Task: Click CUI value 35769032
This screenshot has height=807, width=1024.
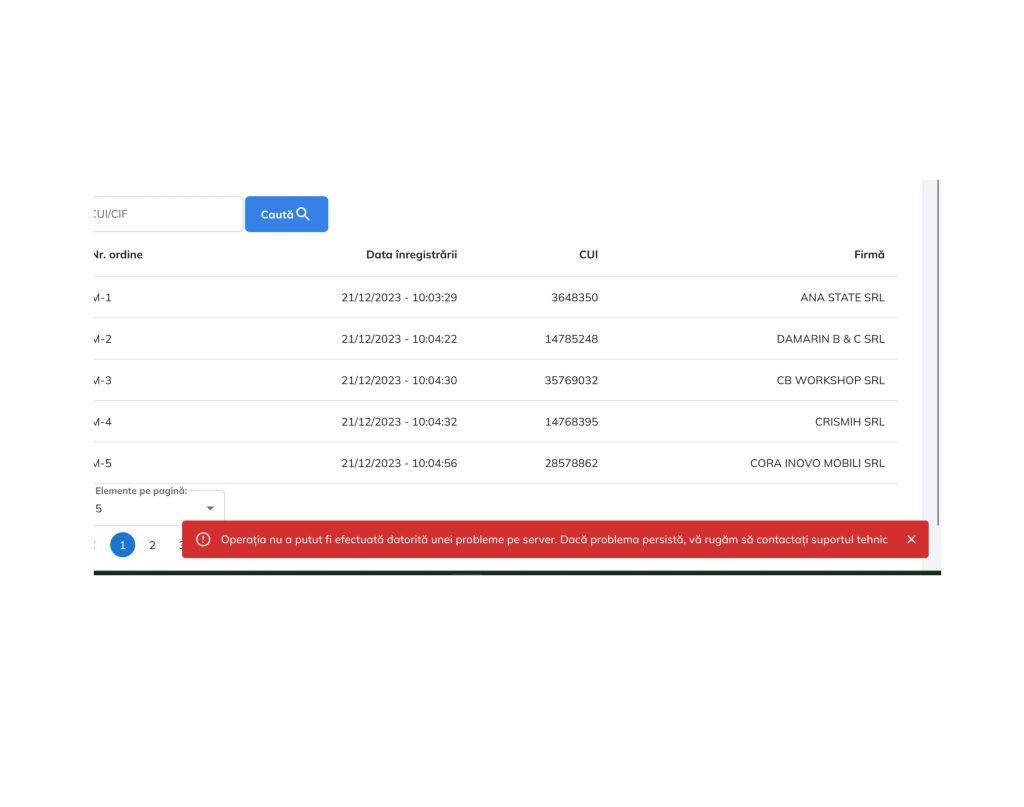Action: point(571,381)
